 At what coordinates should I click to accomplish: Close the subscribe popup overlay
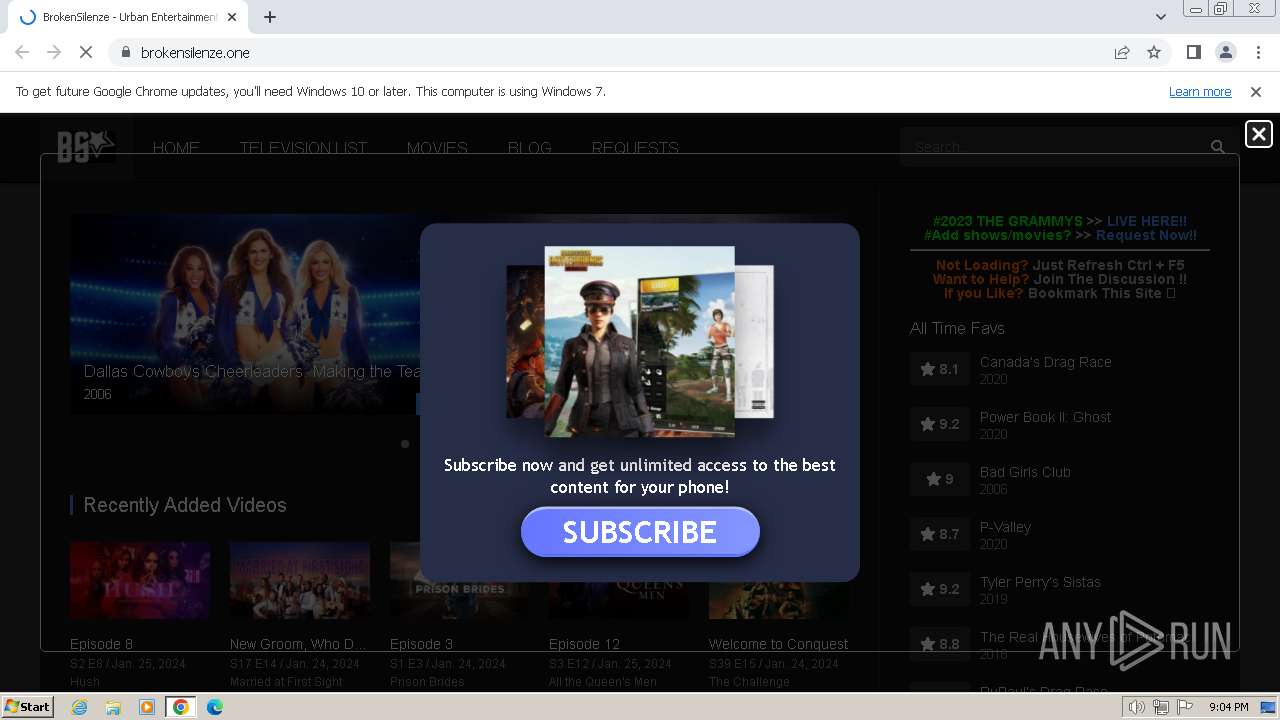tap(1258, 134)
